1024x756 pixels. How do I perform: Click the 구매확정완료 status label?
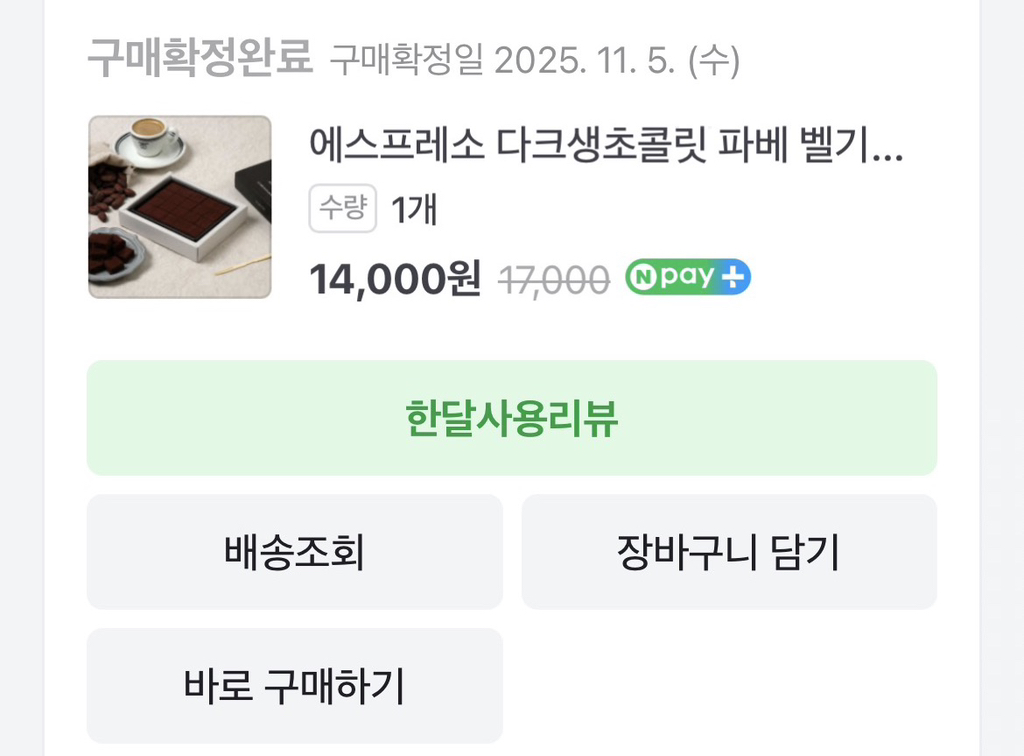[200, 60]
